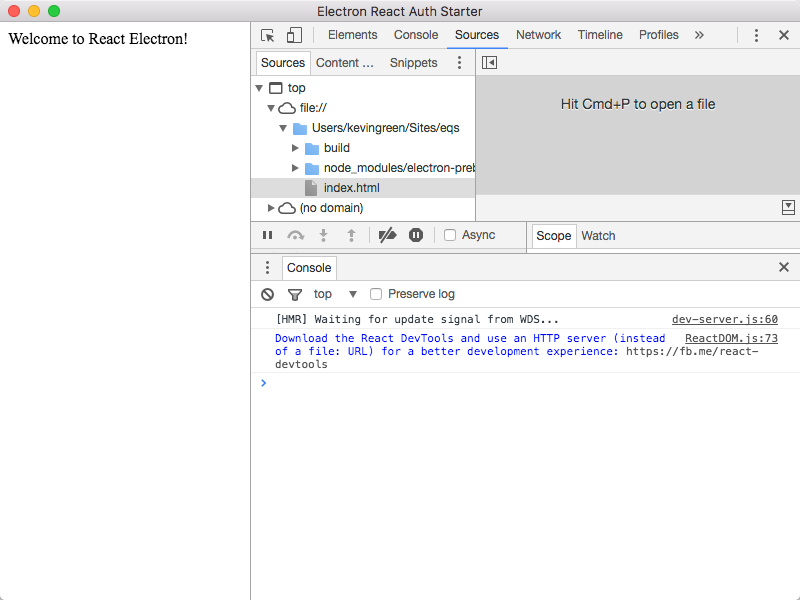
Task: Click the console input prompt line
Action: (526, 383)
